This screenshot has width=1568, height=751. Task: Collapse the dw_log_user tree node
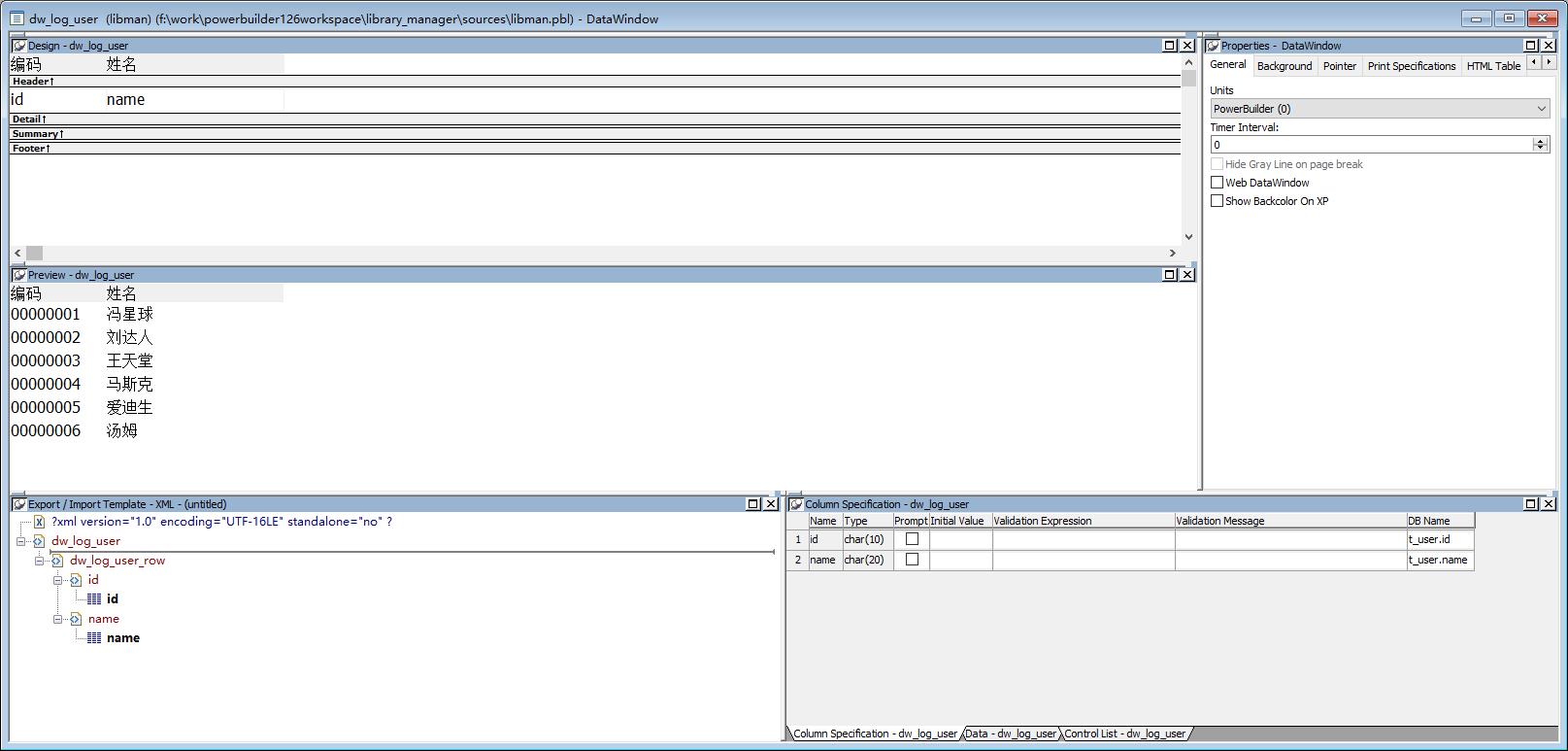point(20,541)
